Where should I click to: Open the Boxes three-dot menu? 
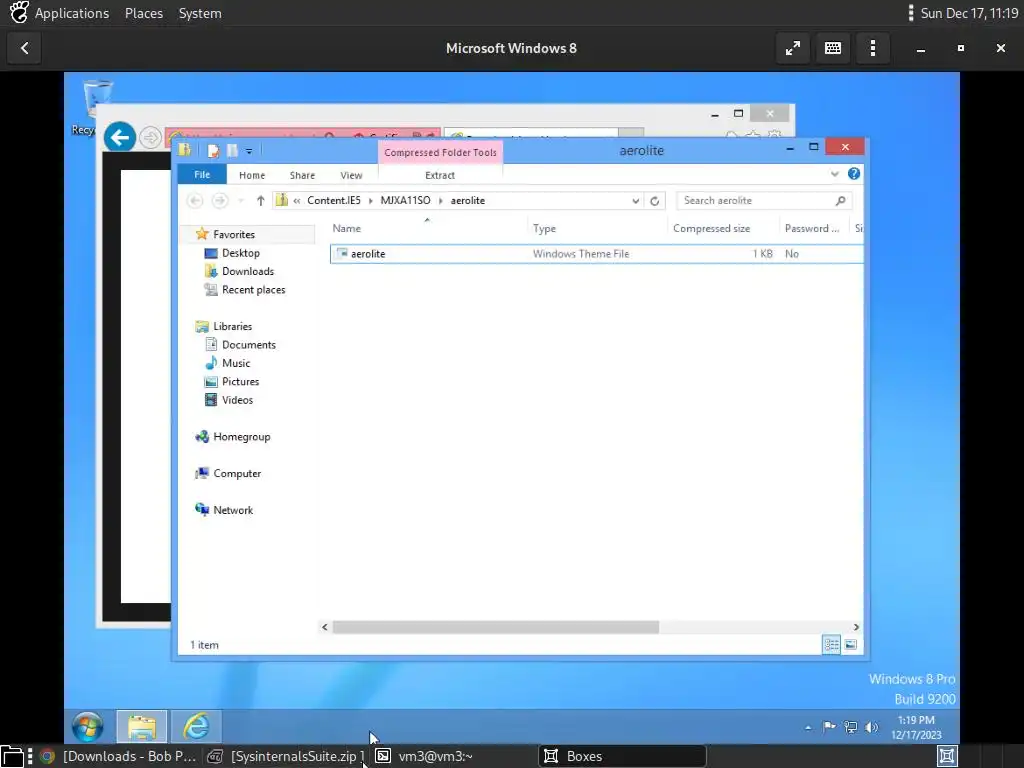click(873, 48)
